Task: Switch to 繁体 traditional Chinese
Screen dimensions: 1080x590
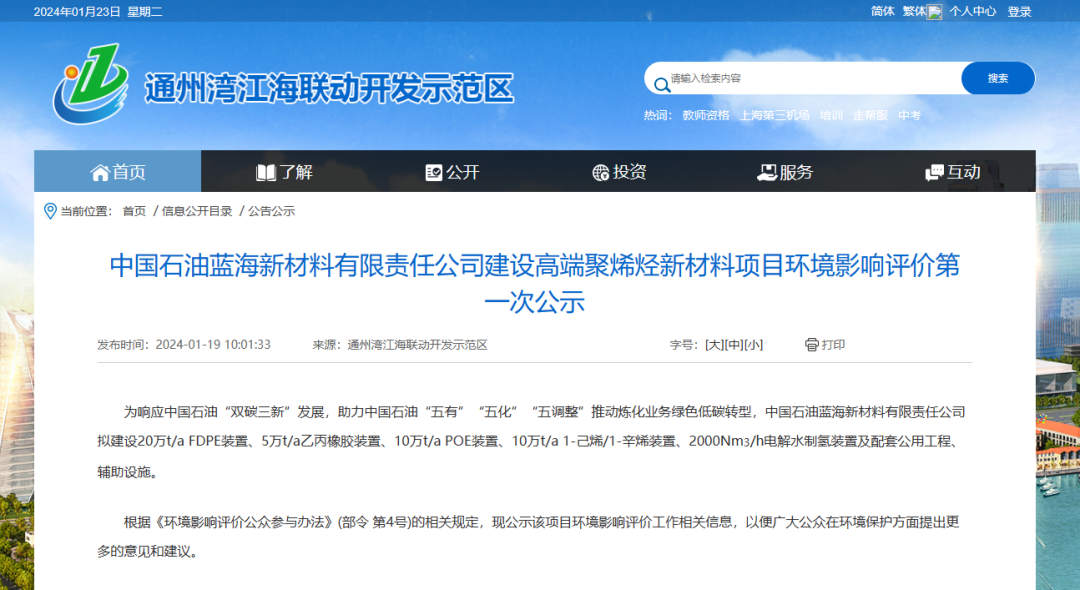Action: 915,11
